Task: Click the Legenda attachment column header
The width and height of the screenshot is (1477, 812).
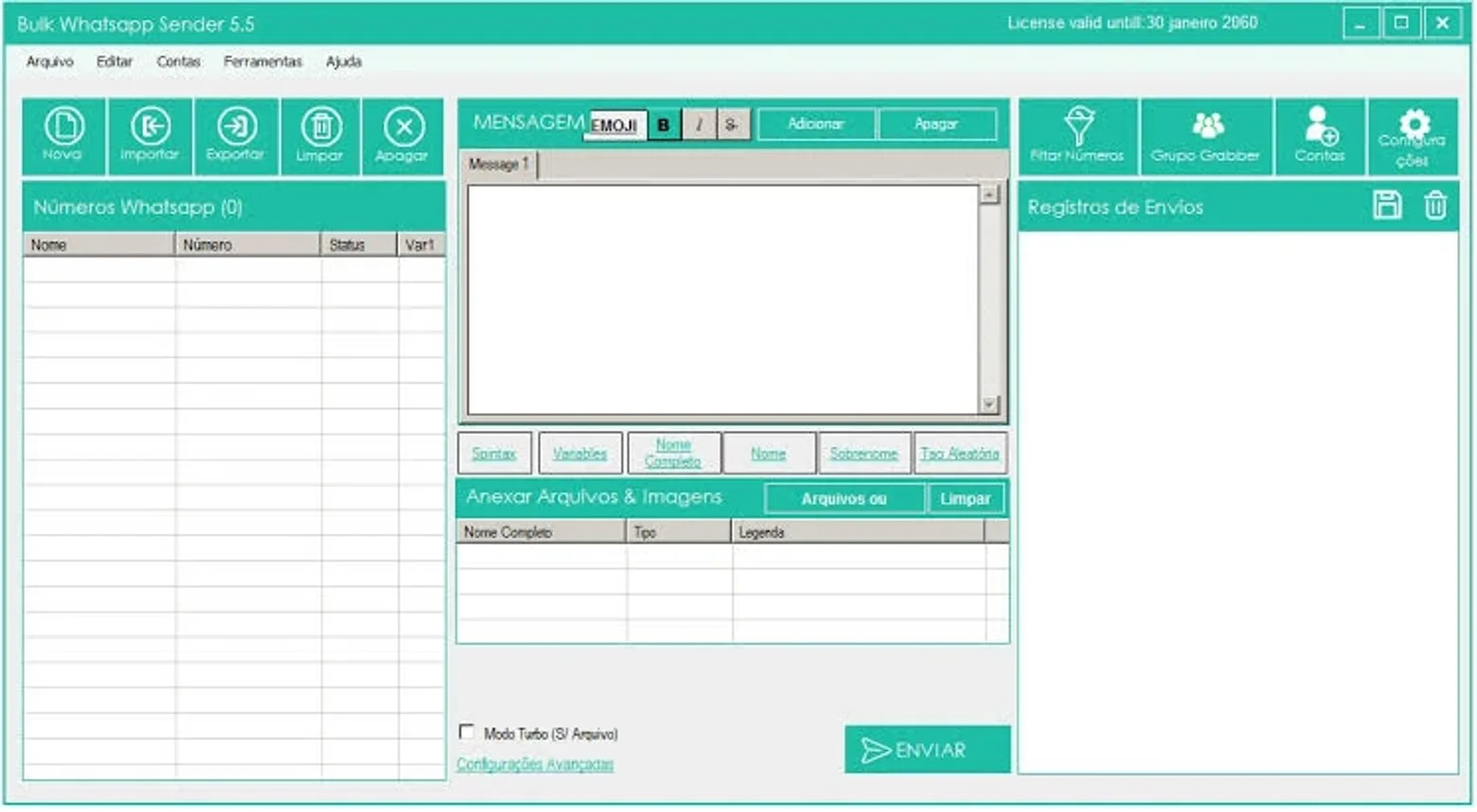Action: (858, 532)
